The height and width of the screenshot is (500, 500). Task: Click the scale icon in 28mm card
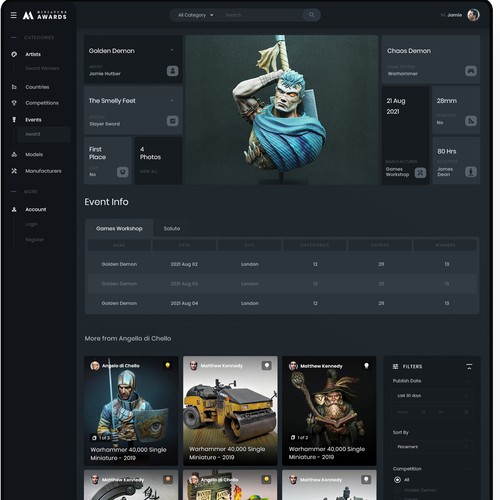pyautogui.click(x=471, y=121)
